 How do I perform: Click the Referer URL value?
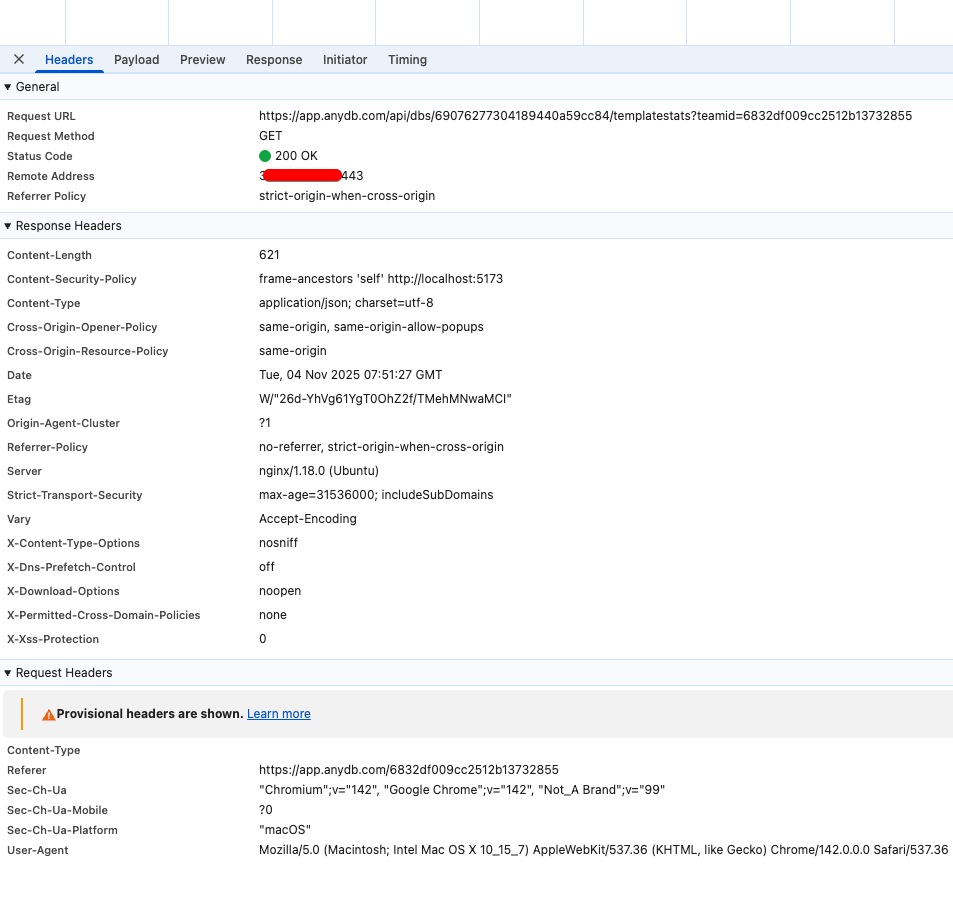click(408, 770)
